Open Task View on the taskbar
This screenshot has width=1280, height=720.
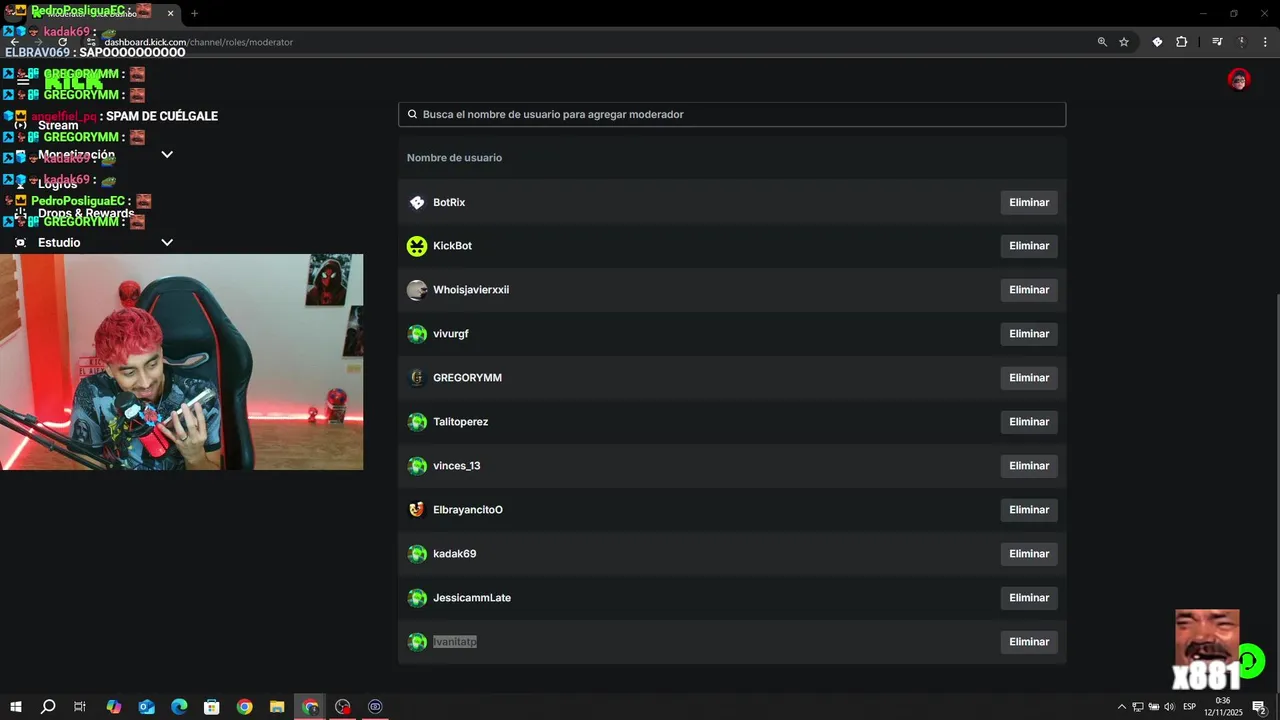click(80, 707)
